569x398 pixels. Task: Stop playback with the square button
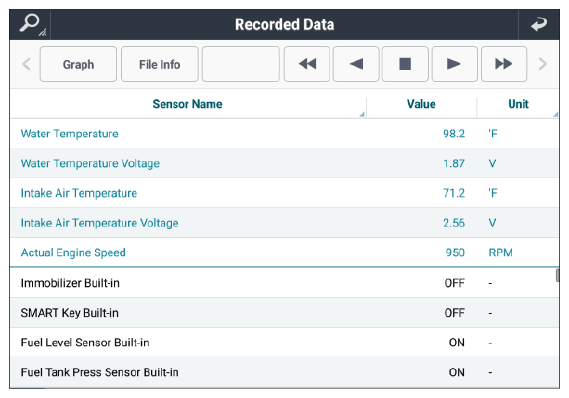(x=405, y=64)
